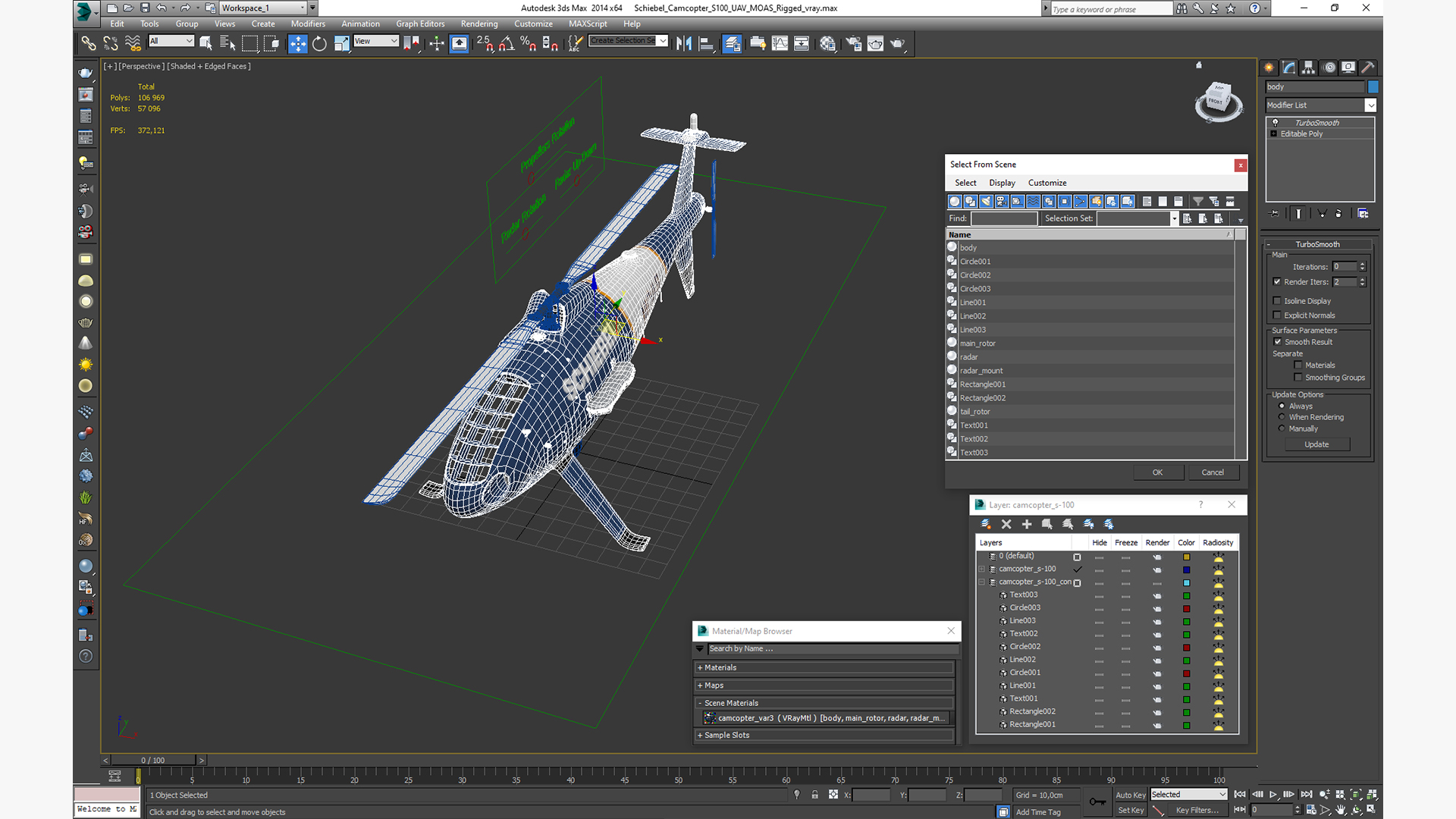The image size is (1456, 819).
Task: Activate the Select and Rotate tool
Action: [319, 43]
